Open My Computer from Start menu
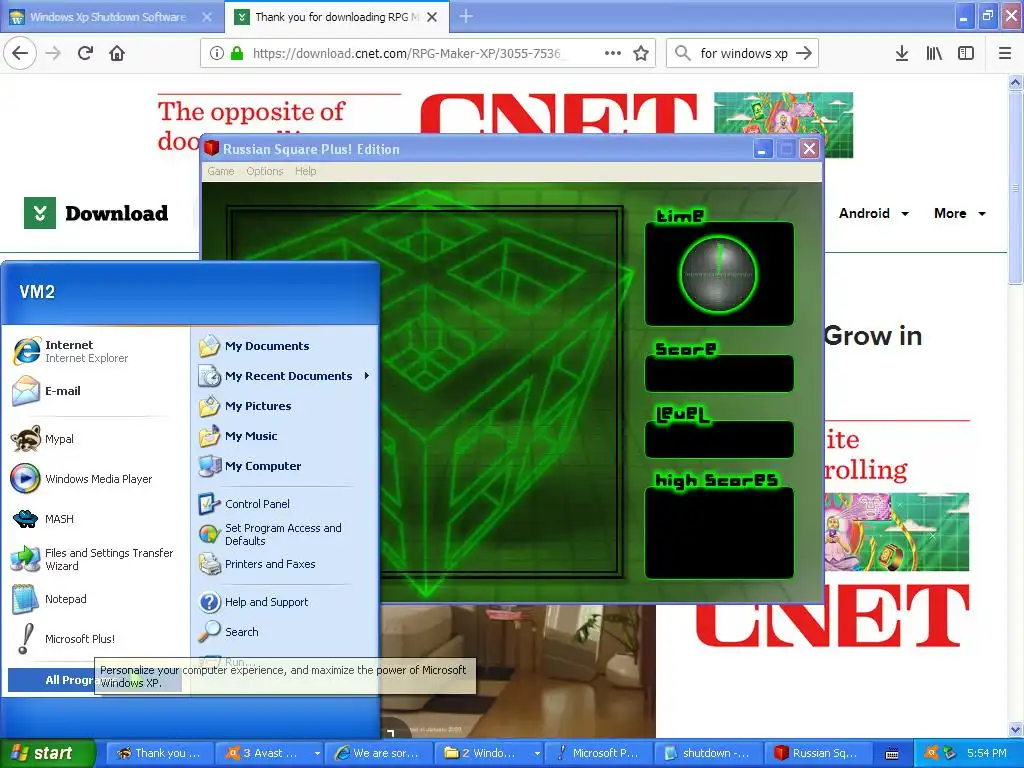 click(285, 466)
